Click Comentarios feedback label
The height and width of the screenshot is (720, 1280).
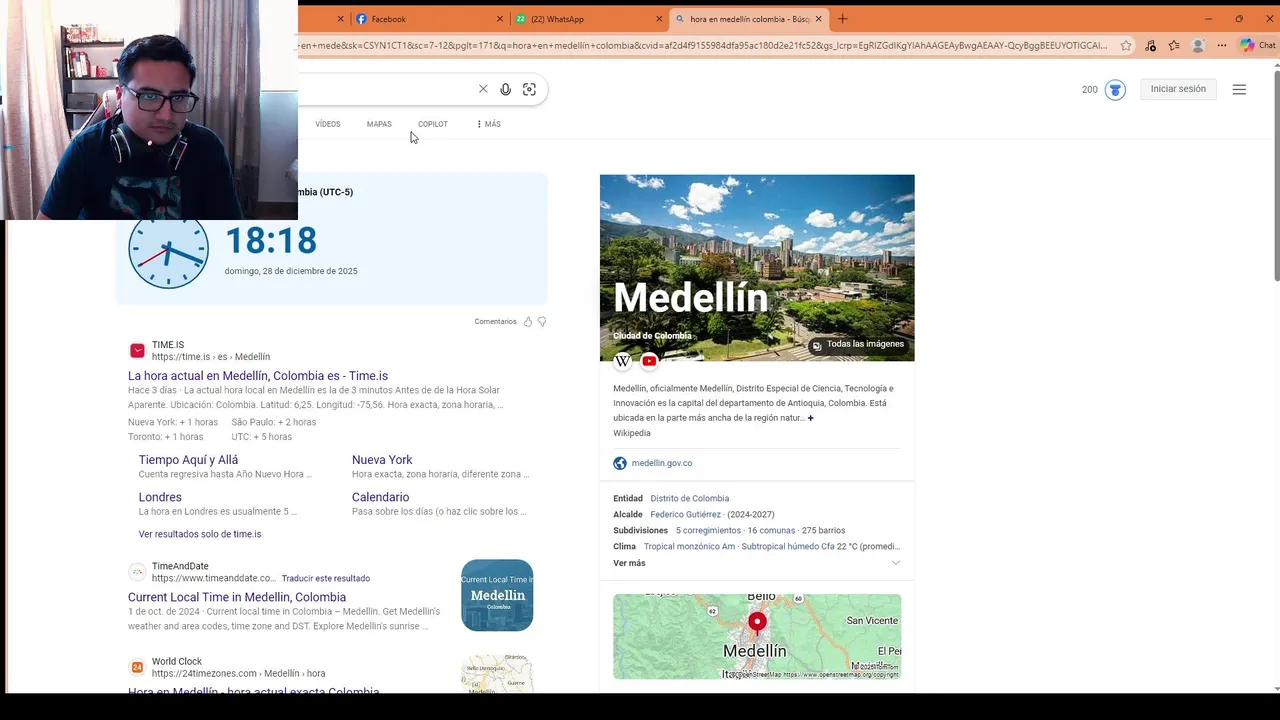click(x=495, y=321)
